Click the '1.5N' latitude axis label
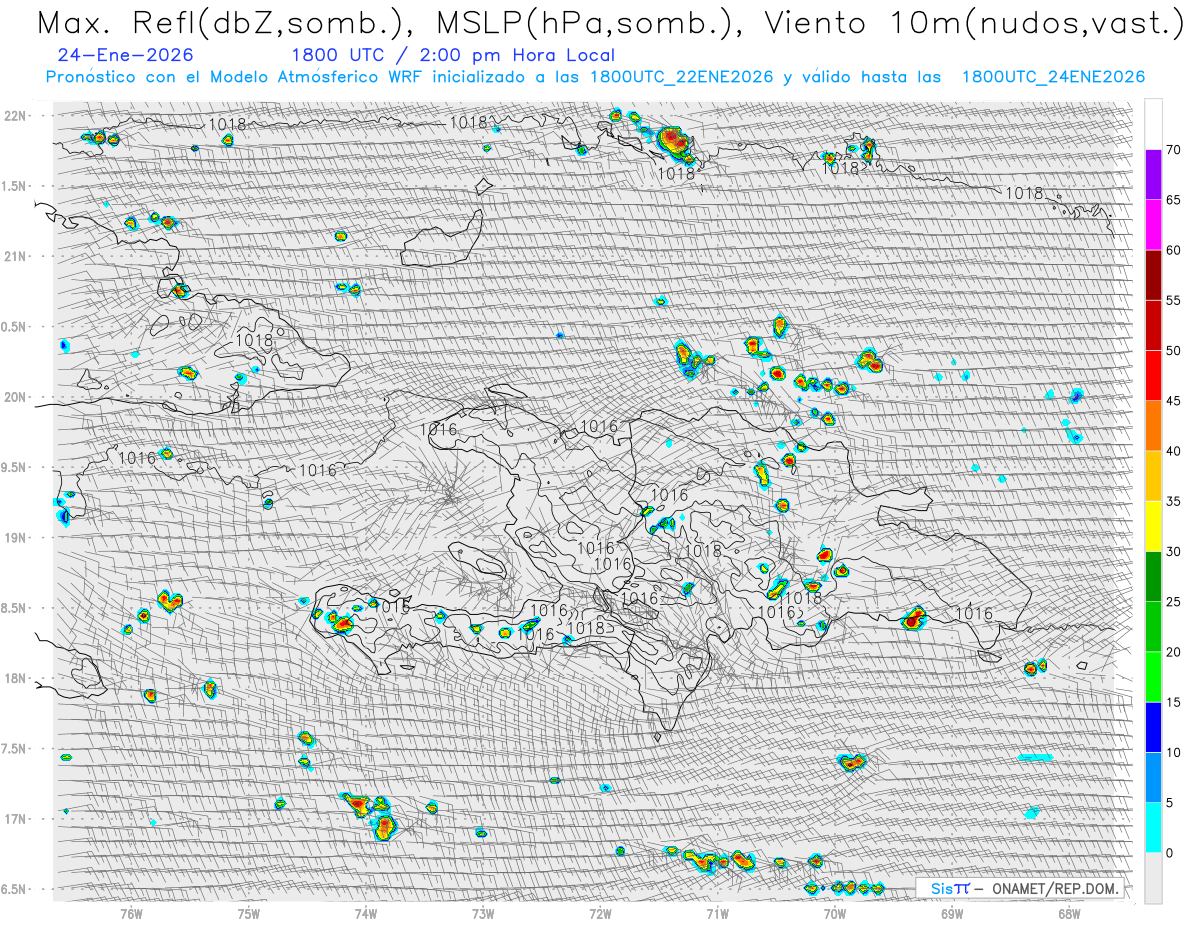Image resolution: width=1200 pixels, height=927 pixels. coord(15,186)
